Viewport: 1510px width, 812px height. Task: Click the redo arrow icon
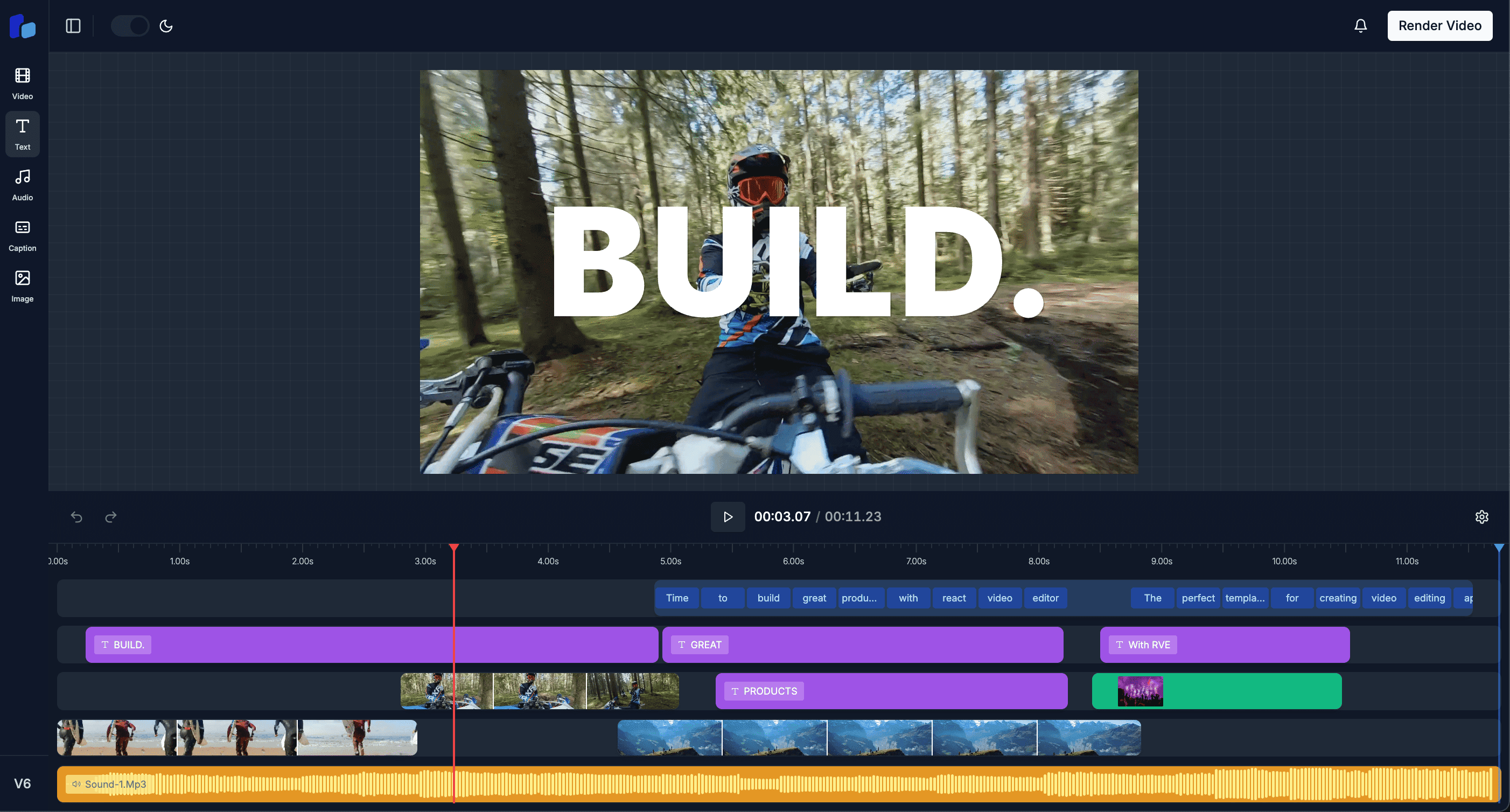[110, 516]
